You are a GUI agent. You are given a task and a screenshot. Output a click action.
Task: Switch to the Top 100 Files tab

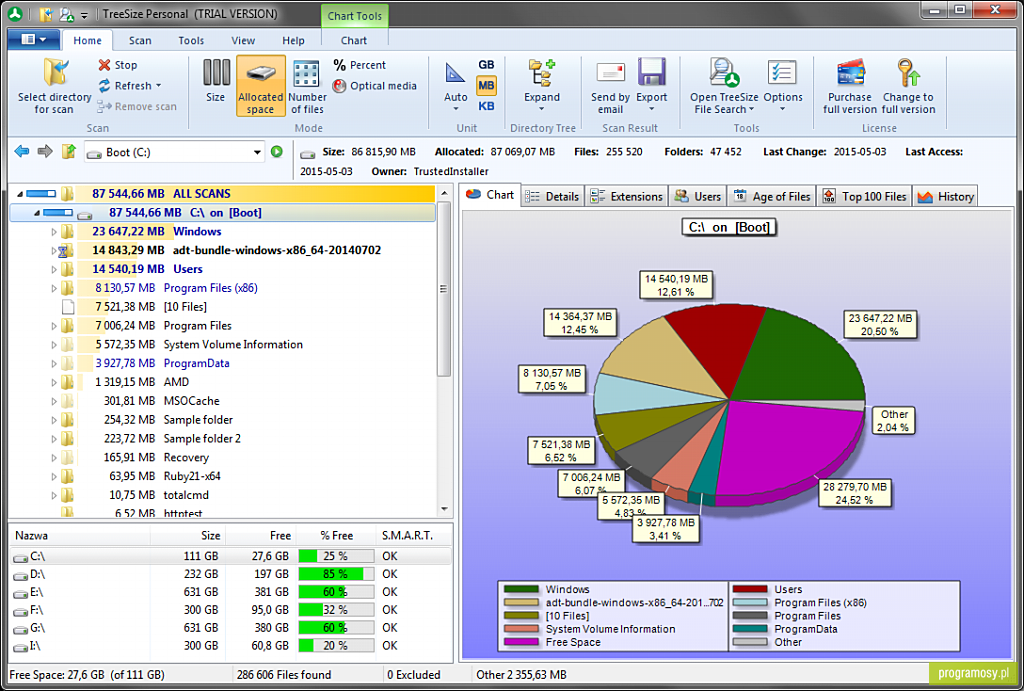[865, 197]
